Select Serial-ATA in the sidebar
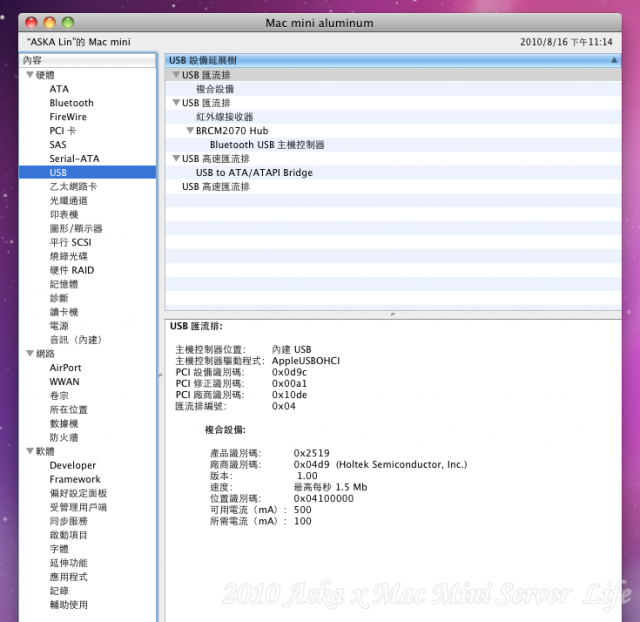This screenshot has height=622, width=640. click(x=74, y=158)
